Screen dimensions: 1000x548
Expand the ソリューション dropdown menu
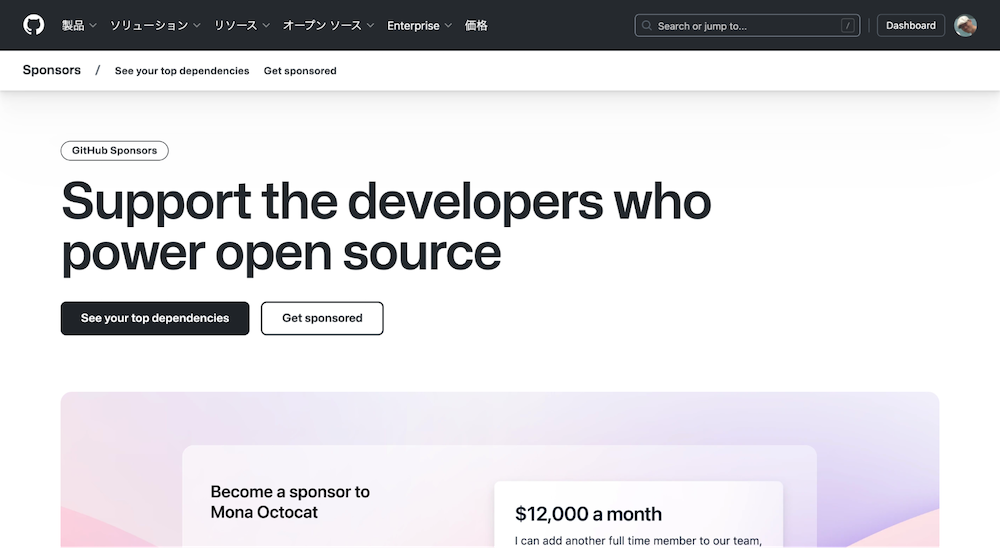pos(155,26)
